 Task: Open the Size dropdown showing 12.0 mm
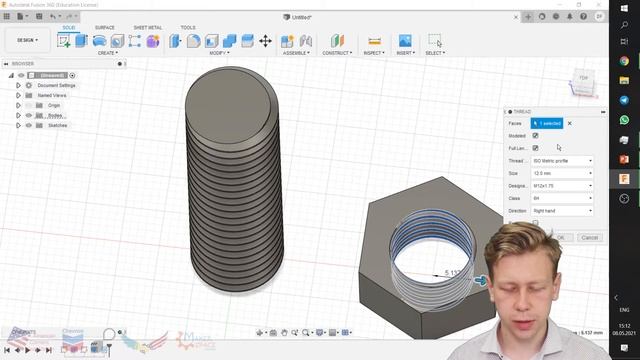point(562,173)
